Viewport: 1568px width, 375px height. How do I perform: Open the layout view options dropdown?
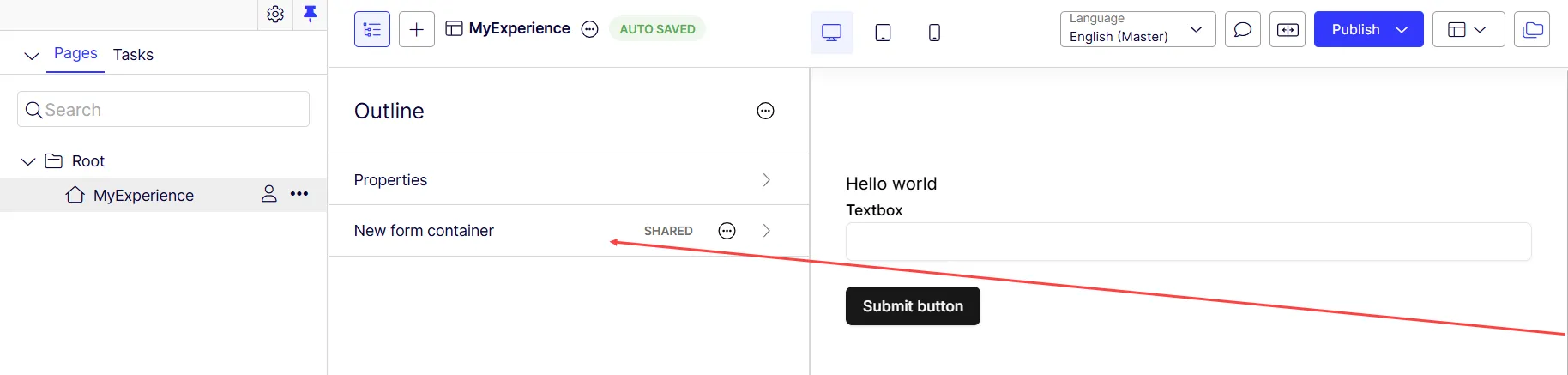click(x=1468, y=29)
